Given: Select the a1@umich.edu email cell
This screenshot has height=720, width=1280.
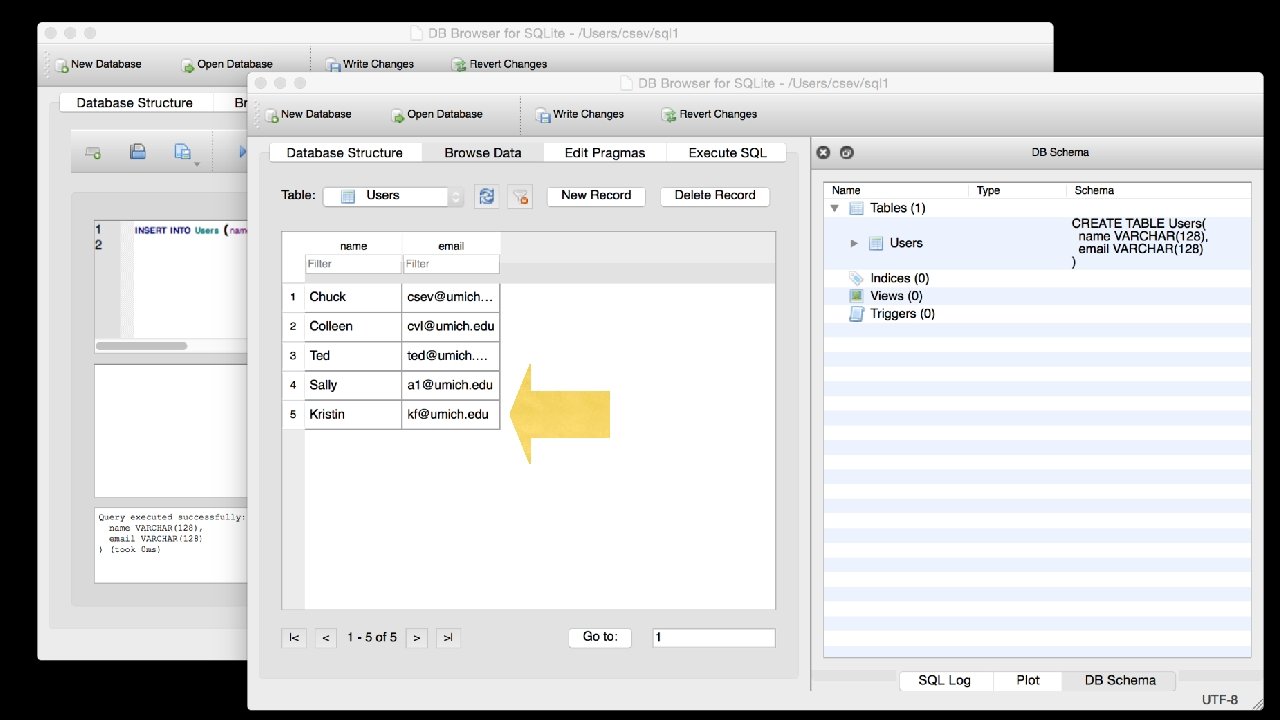Looking at the screenshot, I should tap(451, 385).
